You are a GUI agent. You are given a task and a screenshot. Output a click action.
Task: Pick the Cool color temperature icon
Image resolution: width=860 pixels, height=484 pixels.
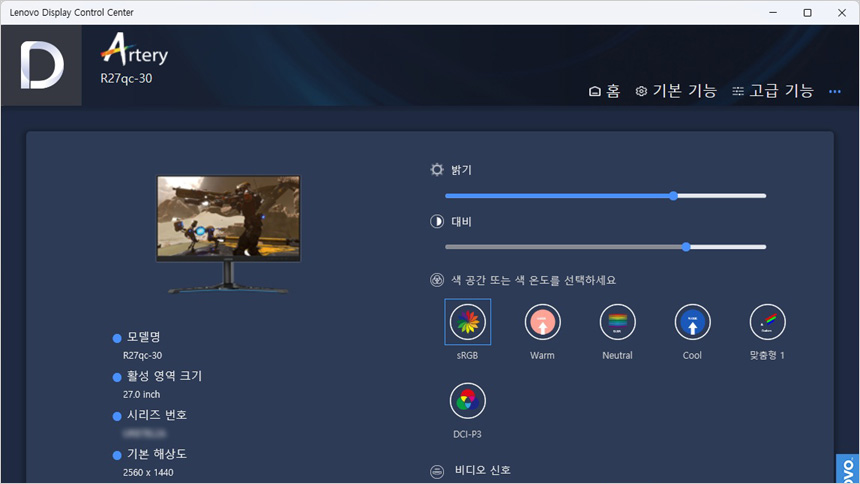[692, 322]
